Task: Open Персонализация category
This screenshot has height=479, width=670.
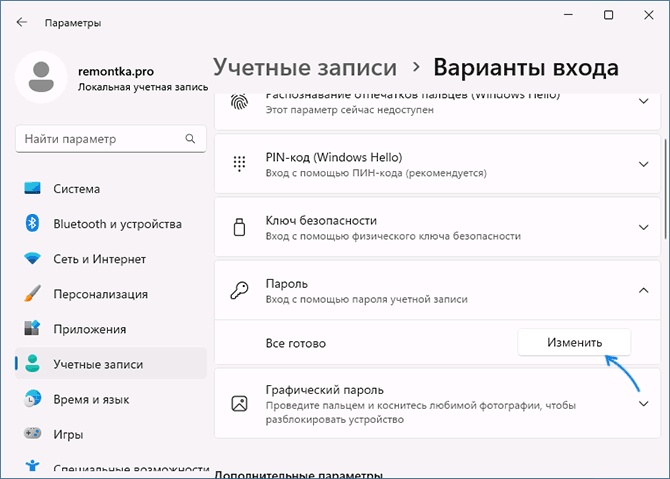Action: click(x=111, y=294)
